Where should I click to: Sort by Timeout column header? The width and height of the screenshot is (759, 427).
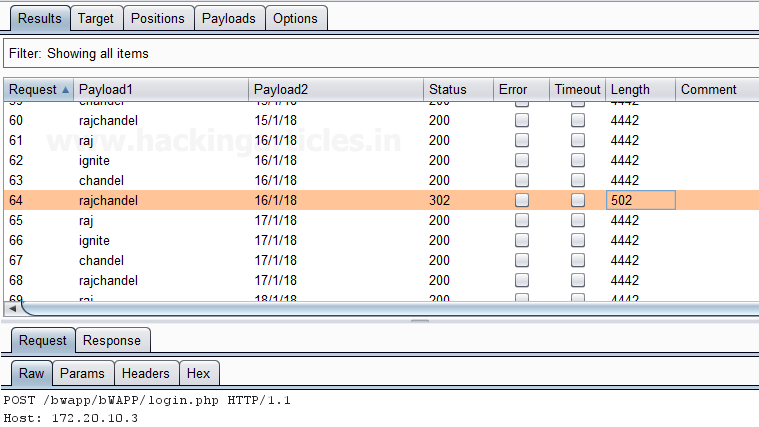tap(577, 90)
